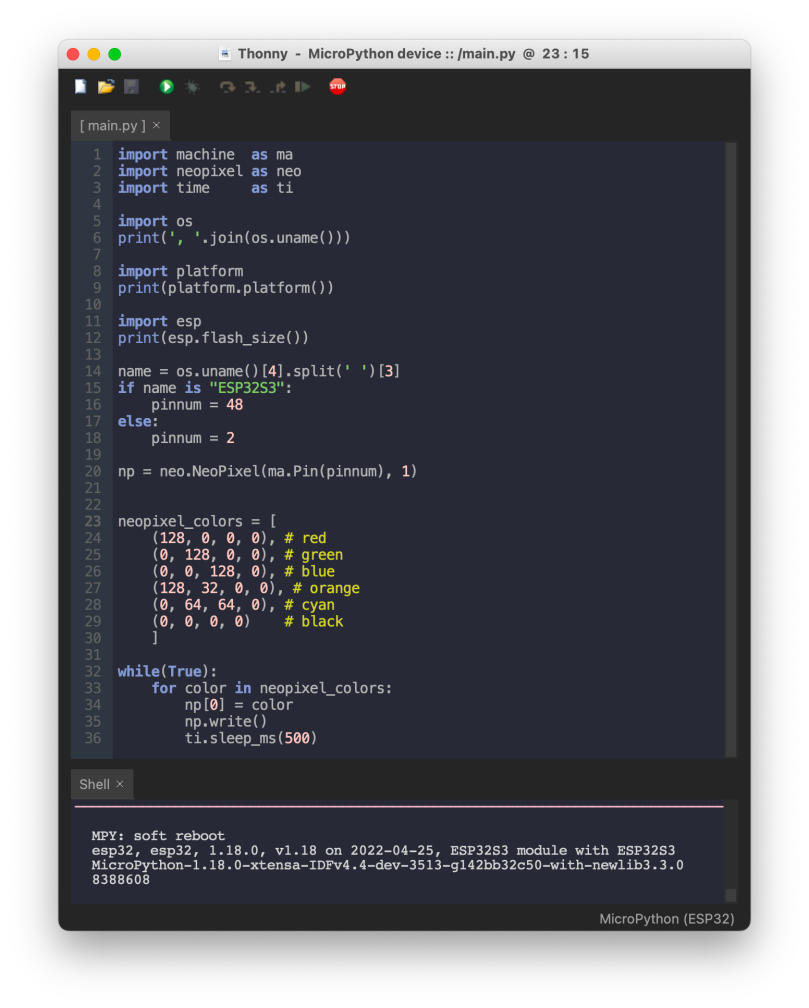This screenshot has height=1008, width=809.
Task: Click '# red' comment on line 24
Action: 305,538
